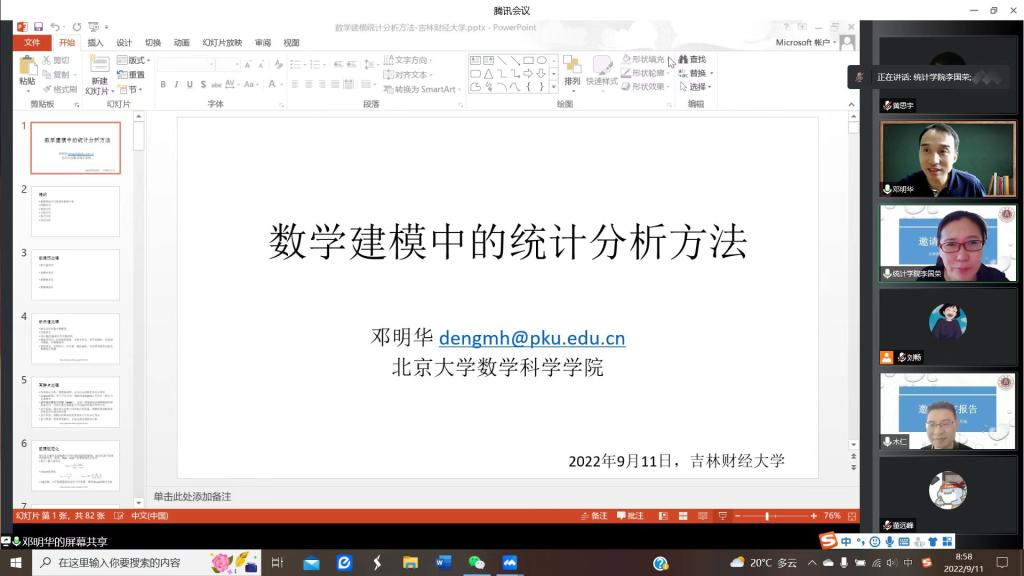Expand the Layout (版式) dropdown

[136, 60]
